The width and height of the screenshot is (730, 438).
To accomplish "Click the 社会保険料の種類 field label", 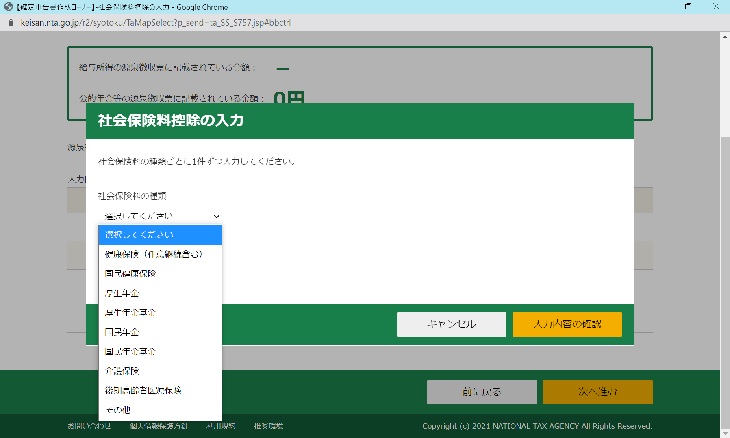I will 132,196.
